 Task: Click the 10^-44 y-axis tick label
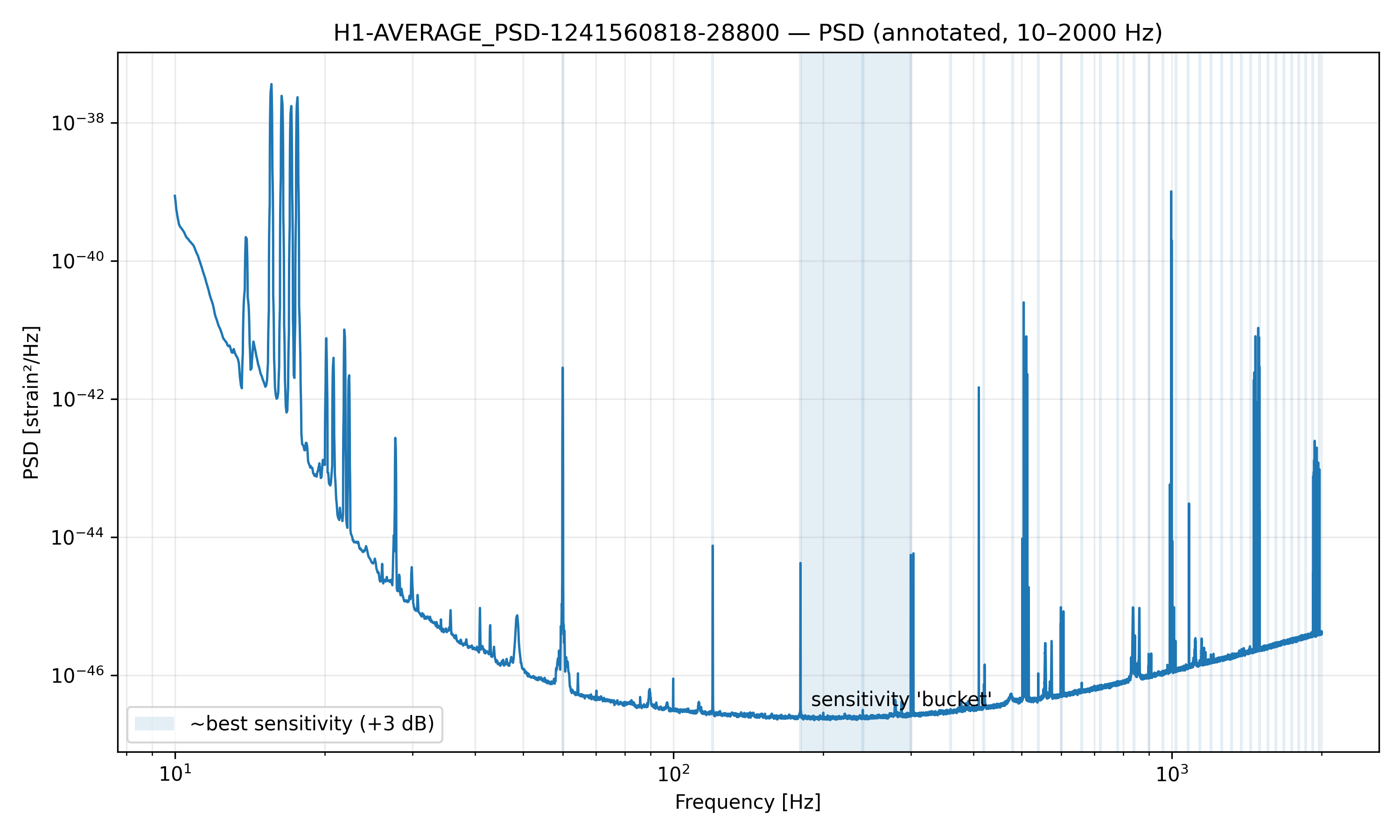pos(77,537)
